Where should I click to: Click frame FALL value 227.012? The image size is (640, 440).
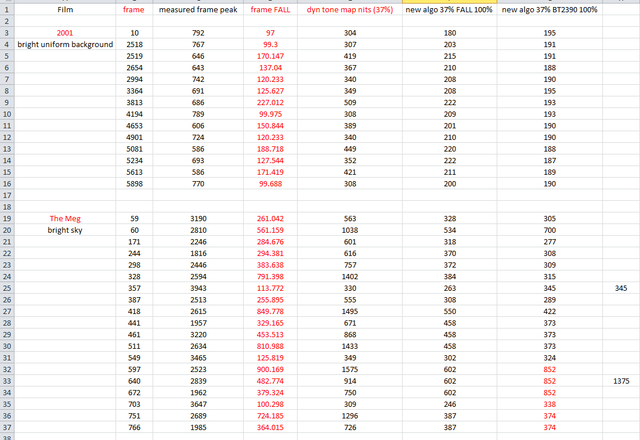[x=270, y=102]
